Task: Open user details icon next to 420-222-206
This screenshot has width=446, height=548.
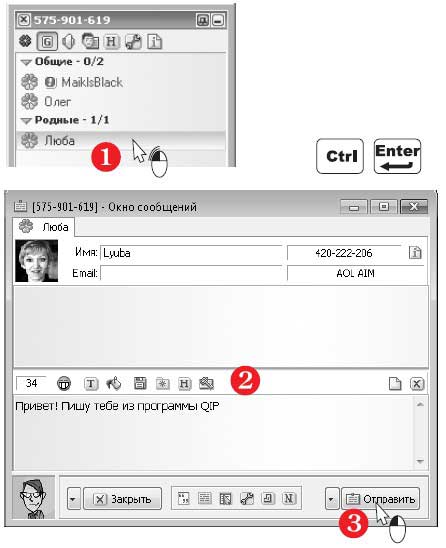Action: pyautogui.click(x=415, y=252)
